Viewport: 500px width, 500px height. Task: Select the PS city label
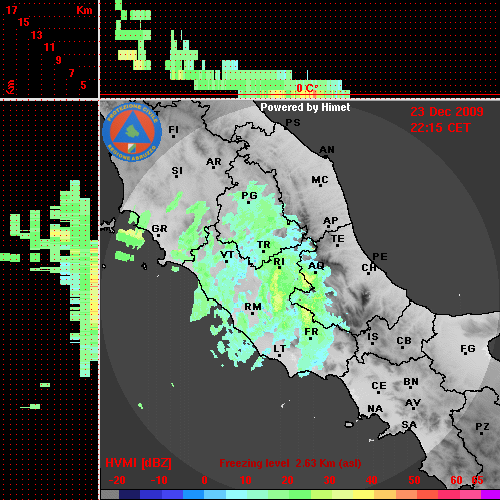(x=293, y=123)
